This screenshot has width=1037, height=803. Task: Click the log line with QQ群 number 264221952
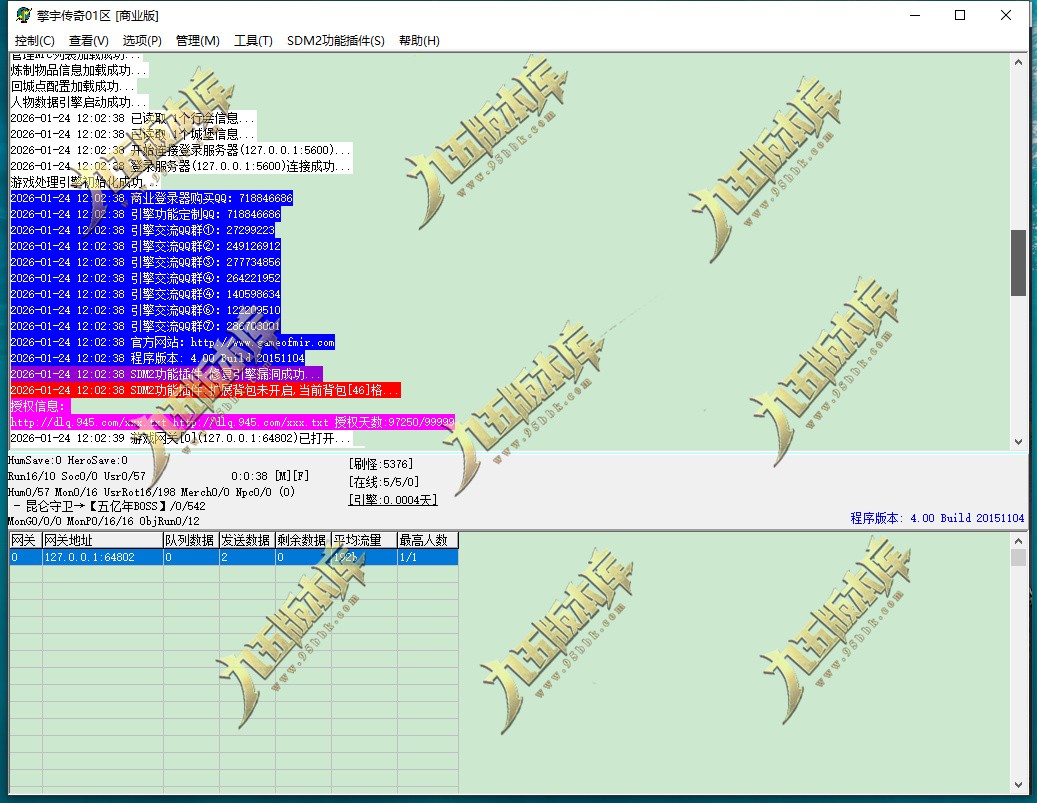pos(145,278)
